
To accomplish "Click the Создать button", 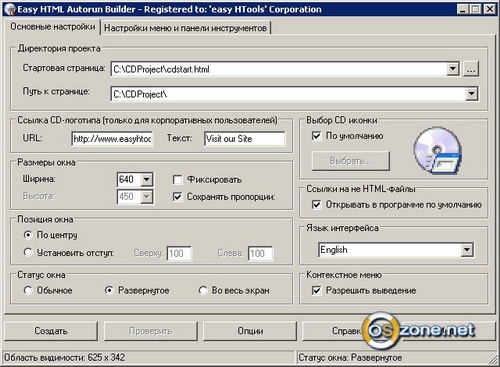I will [51, 331].
